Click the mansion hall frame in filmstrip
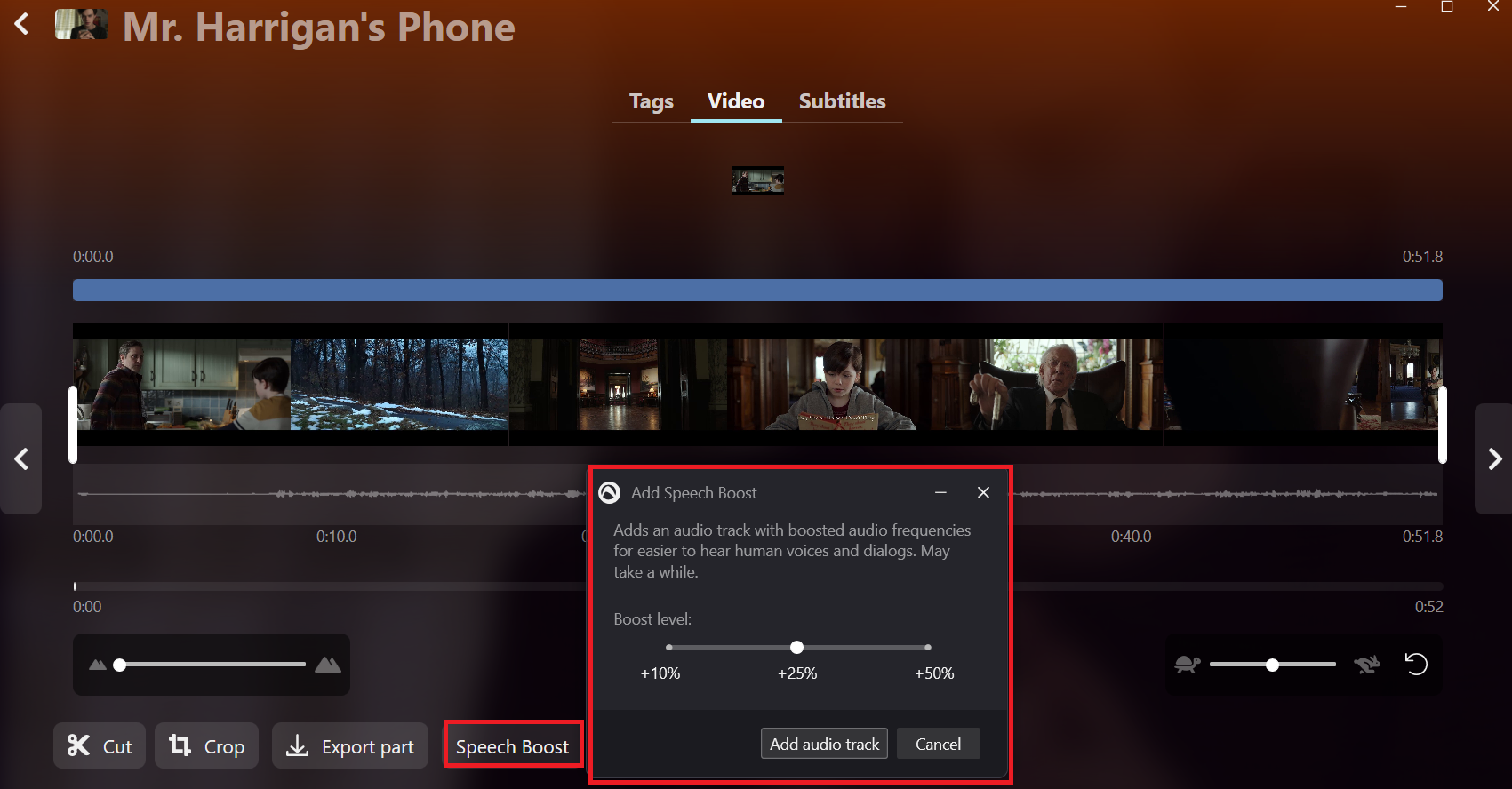The width and height of the screenshot is (1512, 789). pyautogui.click(x=620, y=385)
